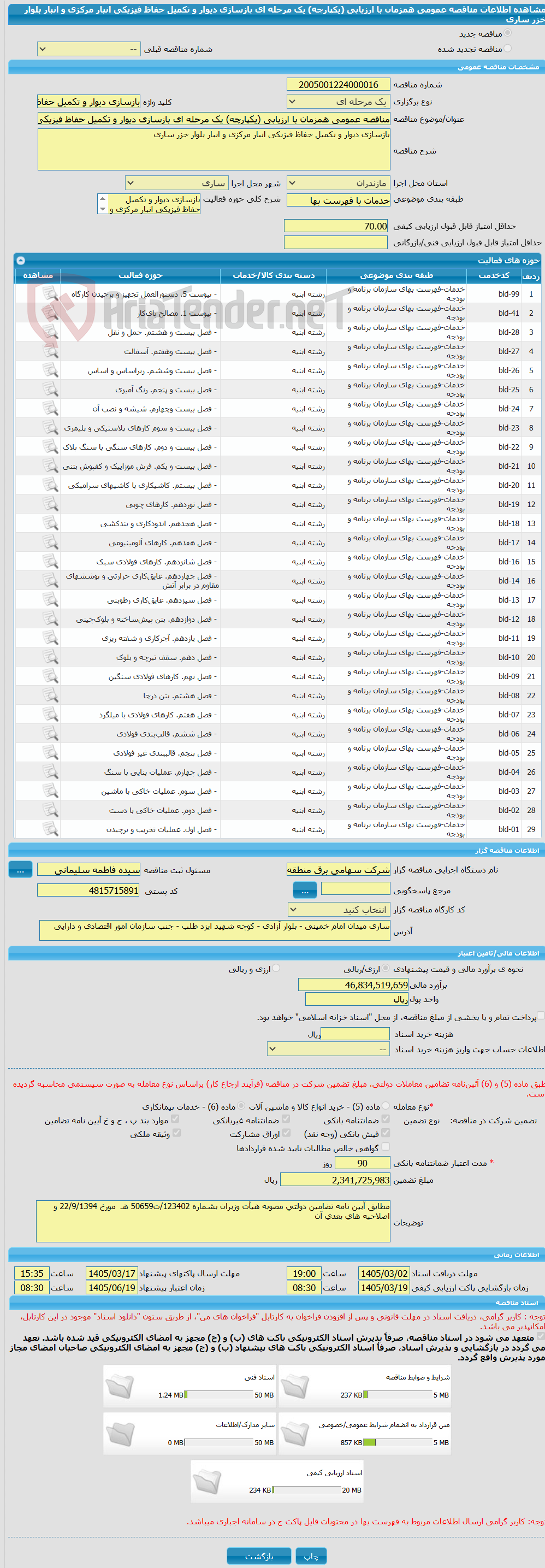Open حساب واریز هزینه خرید اسناد dropdown

[328, 1049]
